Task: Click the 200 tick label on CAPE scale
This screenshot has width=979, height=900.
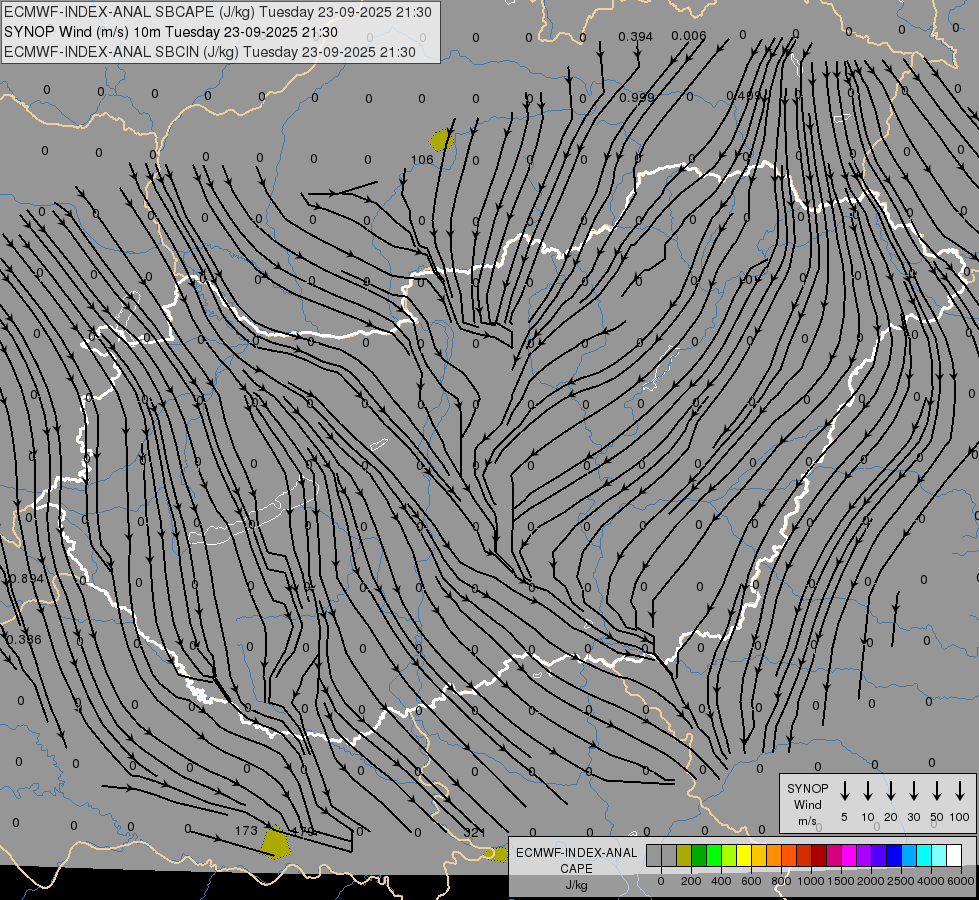Action: (691, 881)
